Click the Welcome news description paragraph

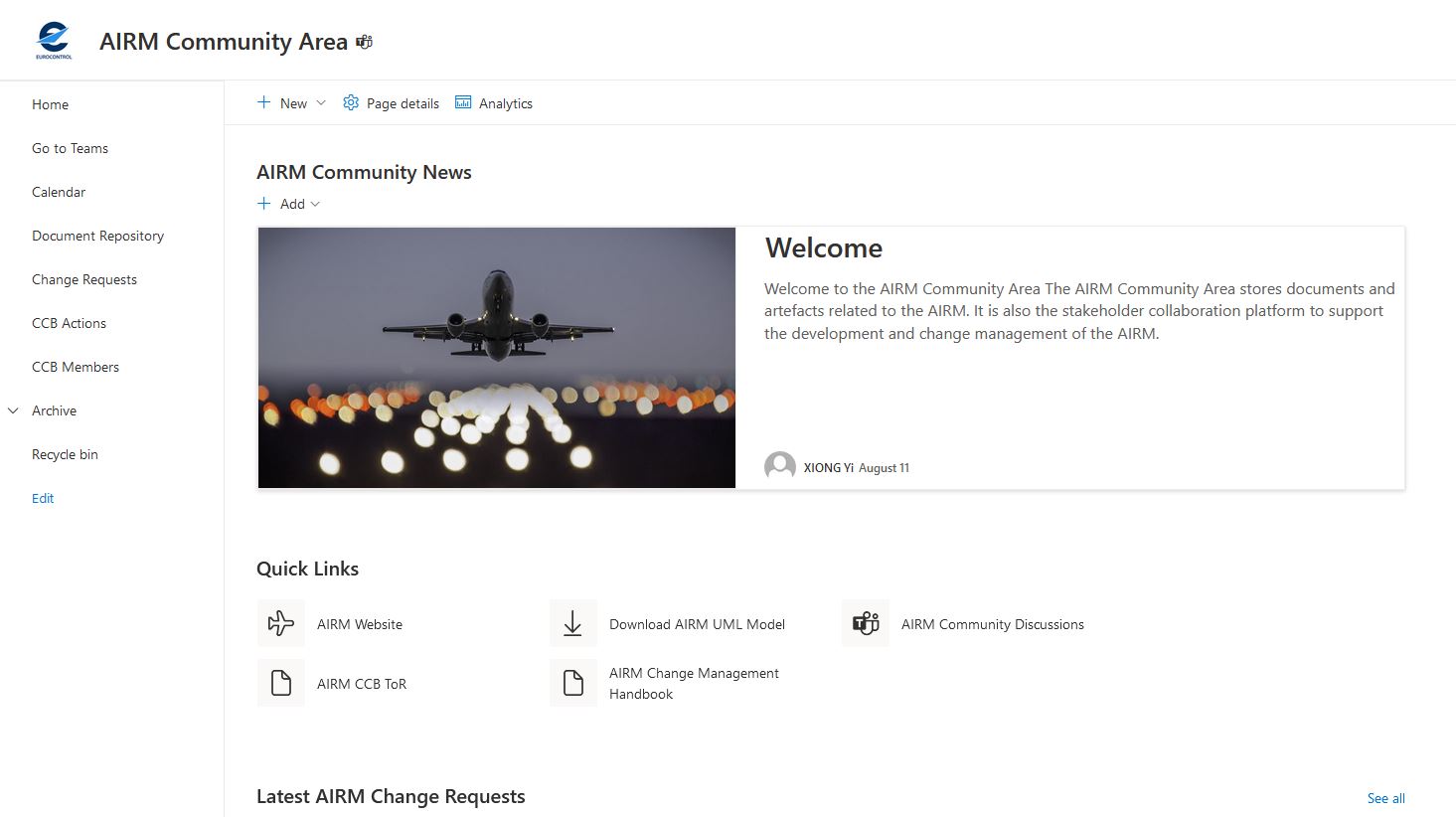click(x=1079, y=311)
